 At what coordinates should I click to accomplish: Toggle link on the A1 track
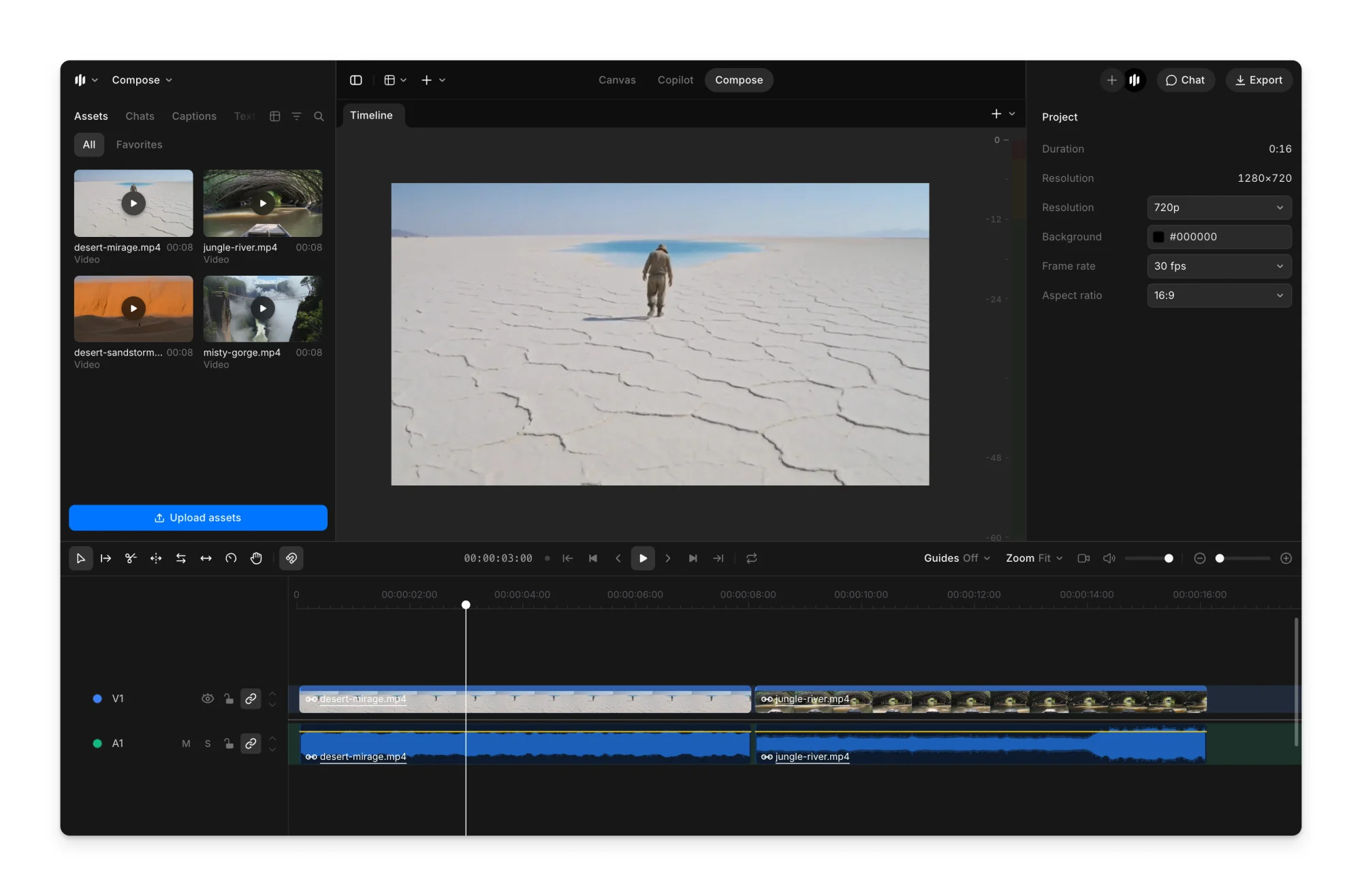point(251,743)
